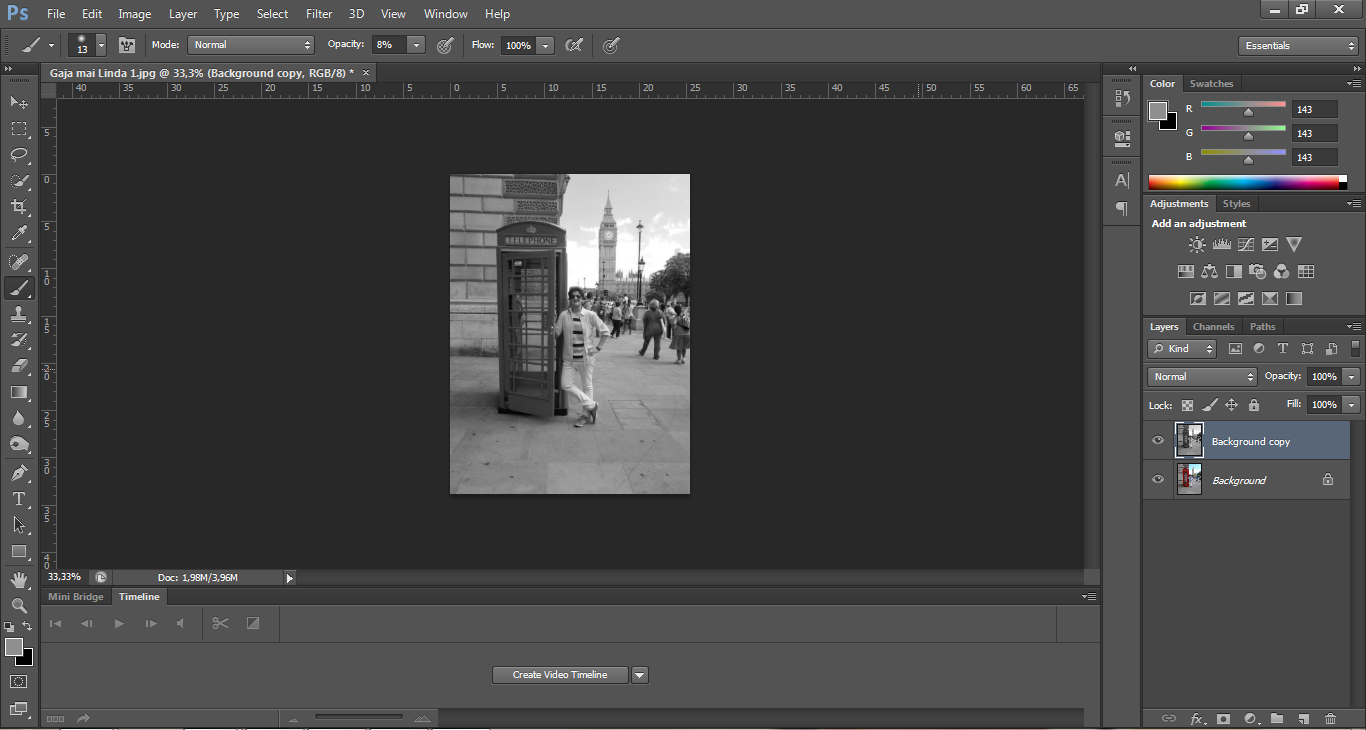Select the Blur tool
The width and height of the screenshot is (1366, 730).
[19, 418]
